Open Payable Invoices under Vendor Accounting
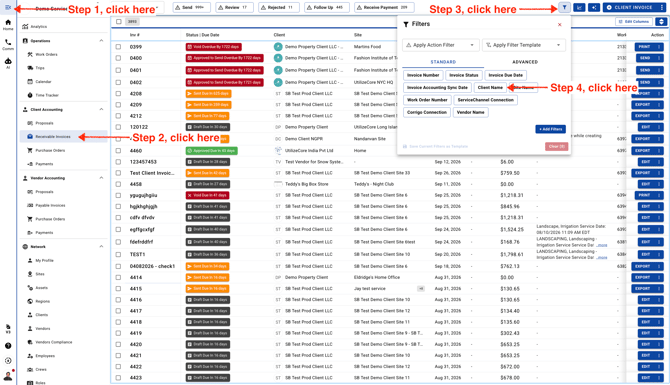 point(50,206)
